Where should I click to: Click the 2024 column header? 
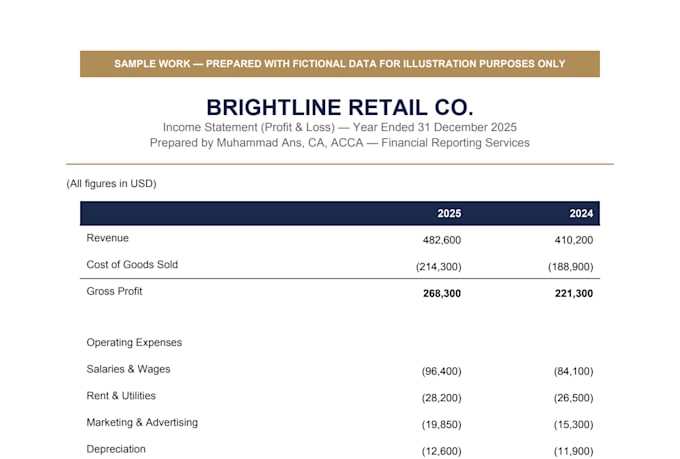(x=581, y=213)
